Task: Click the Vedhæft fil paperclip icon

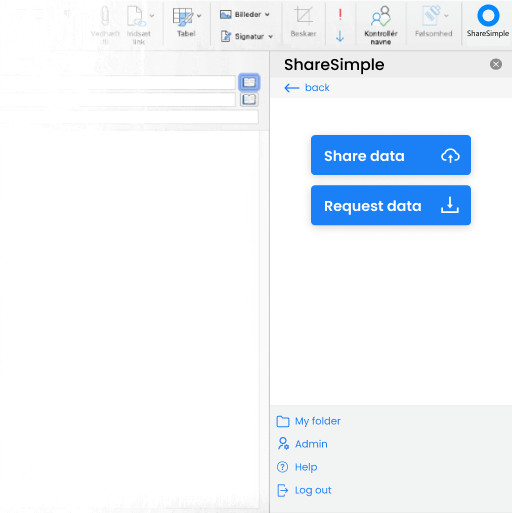Action: (105, 16)
